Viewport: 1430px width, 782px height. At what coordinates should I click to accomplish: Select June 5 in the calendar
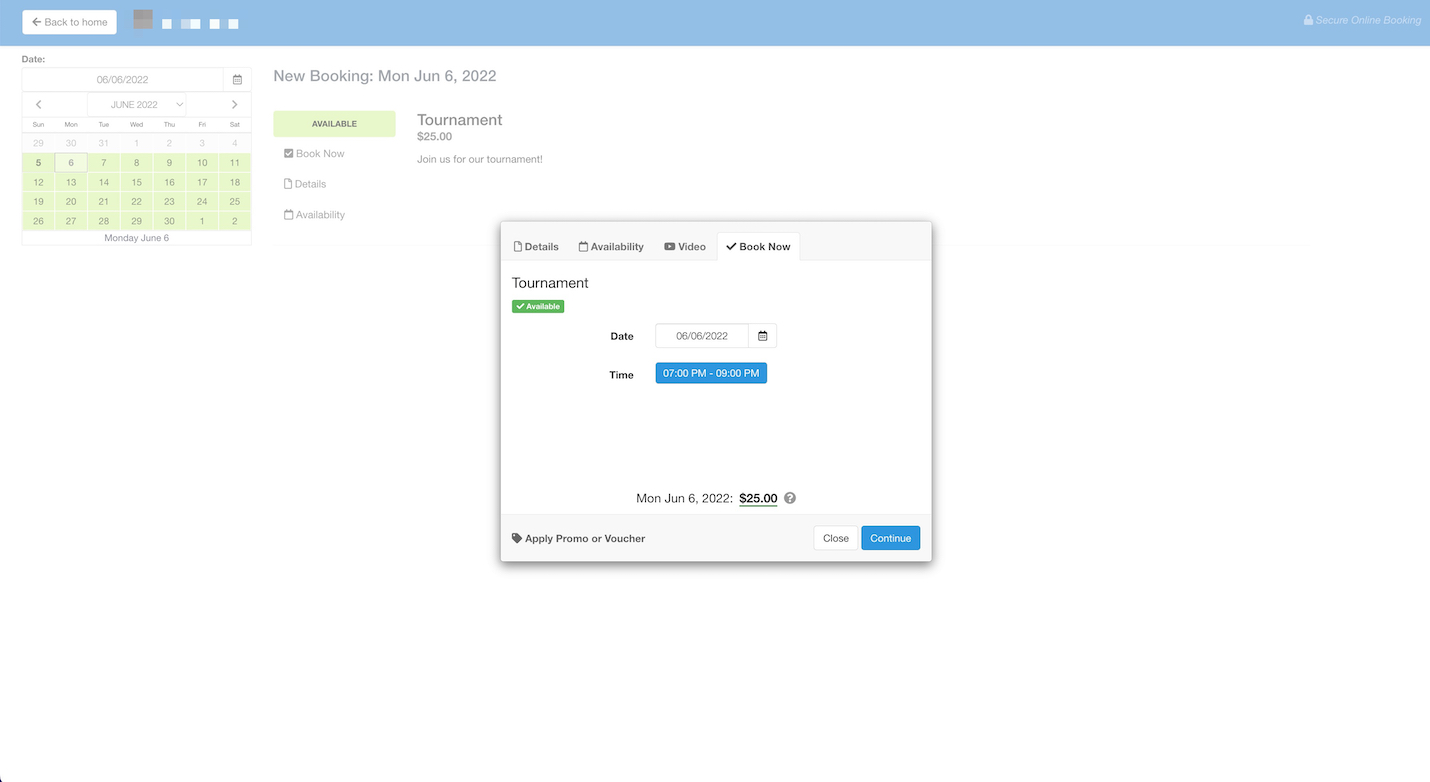click(x=39, y=163)
